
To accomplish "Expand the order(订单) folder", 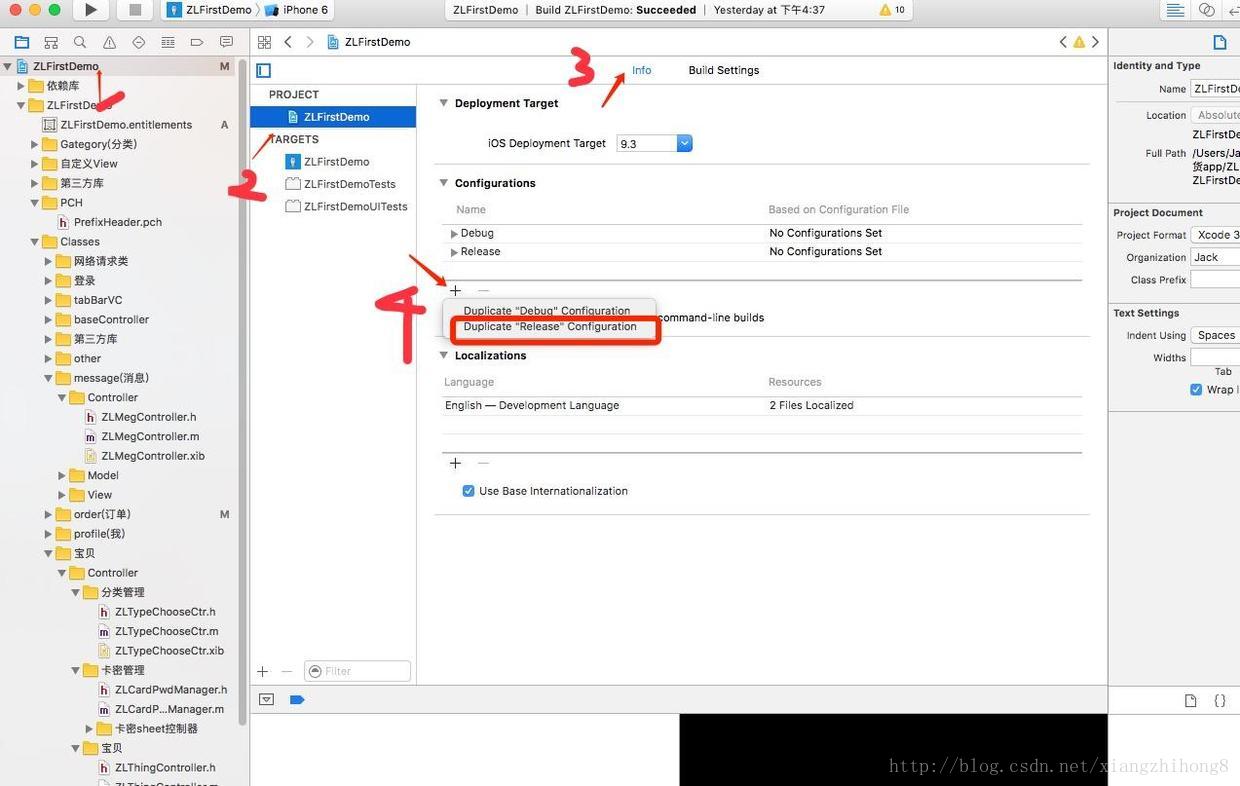I will [x=48, y=514].
